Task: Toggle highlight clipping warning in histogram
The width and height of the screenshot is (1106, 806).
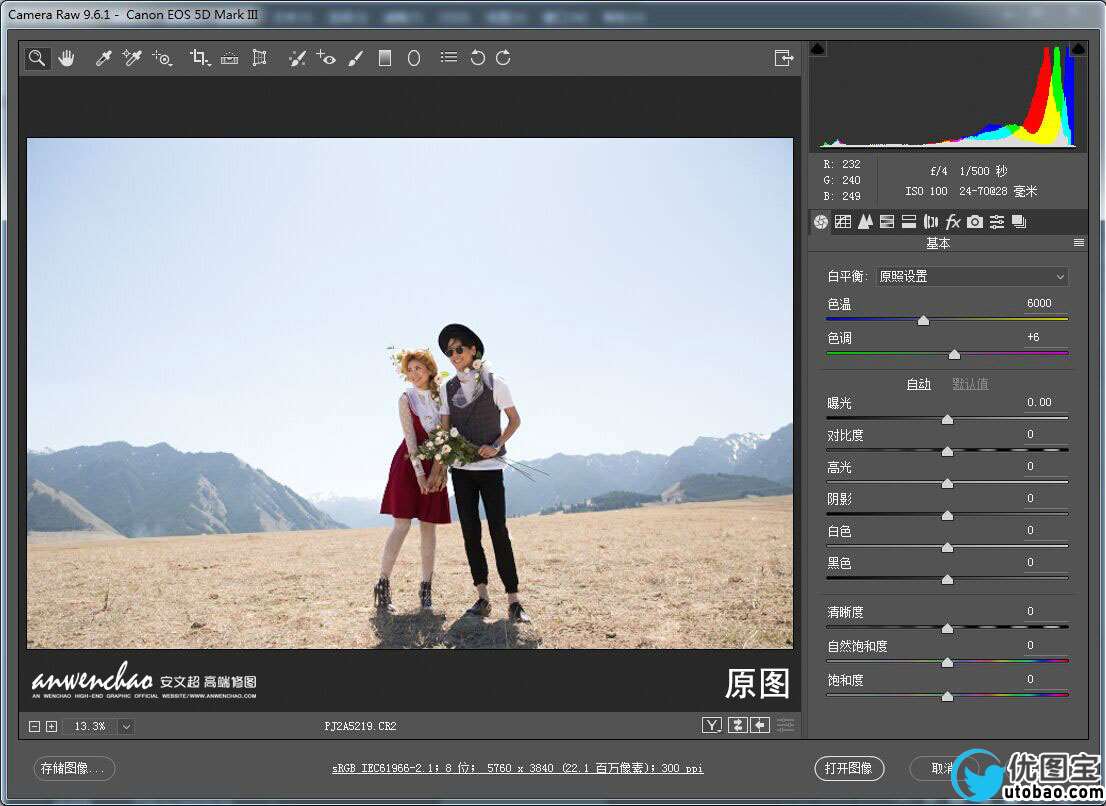Action: click(1078, 48)
